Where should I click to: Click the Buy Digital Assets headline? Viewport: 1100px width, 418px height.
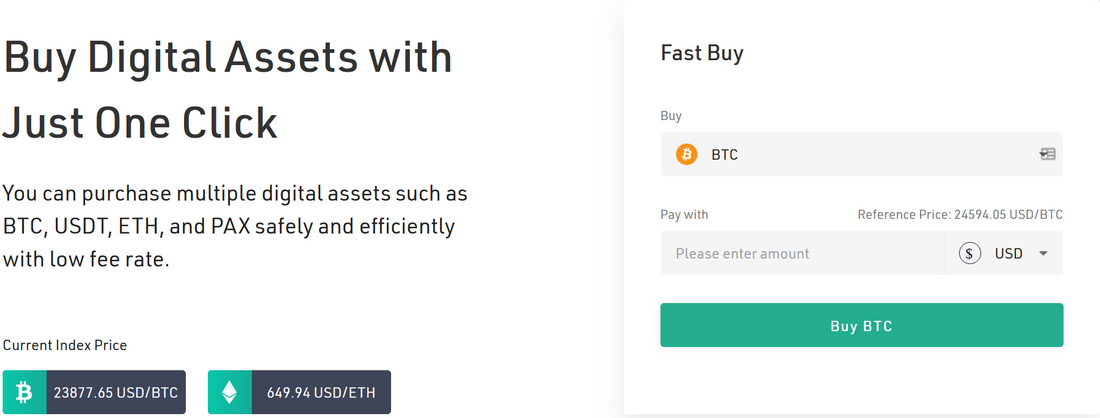point(227,90)
